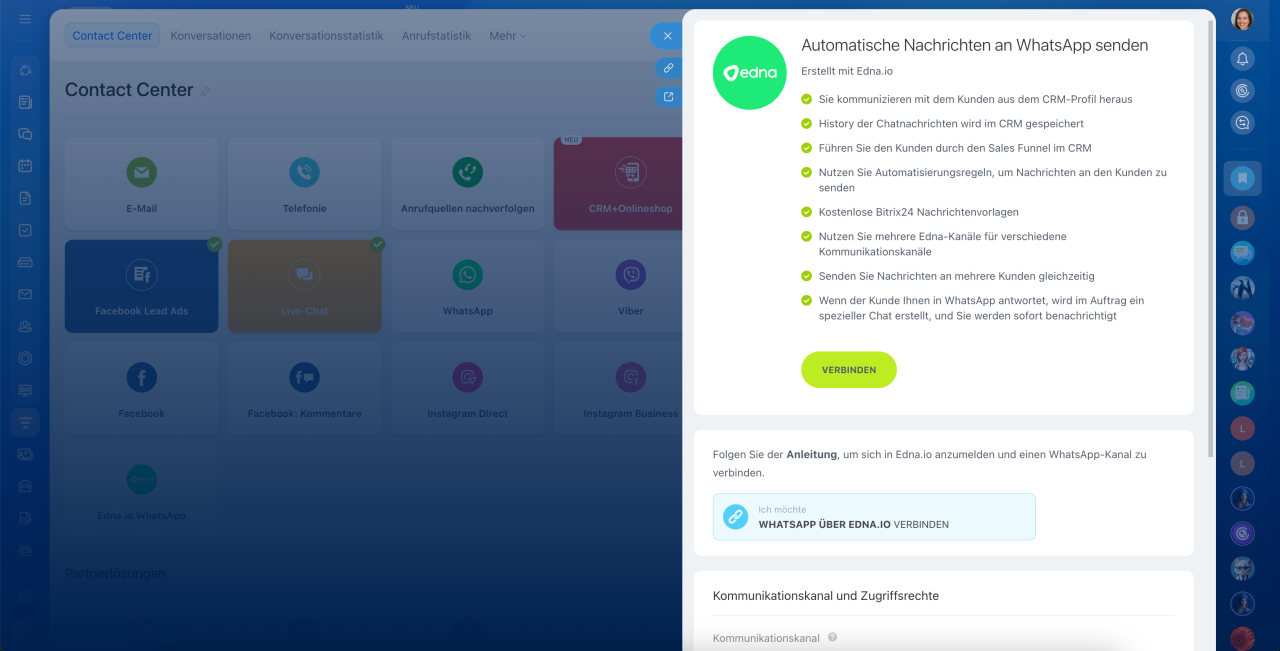The image size is (1280, 651).
Task: Open the hamburger menu icon
Action: click(x=25, y=19)
